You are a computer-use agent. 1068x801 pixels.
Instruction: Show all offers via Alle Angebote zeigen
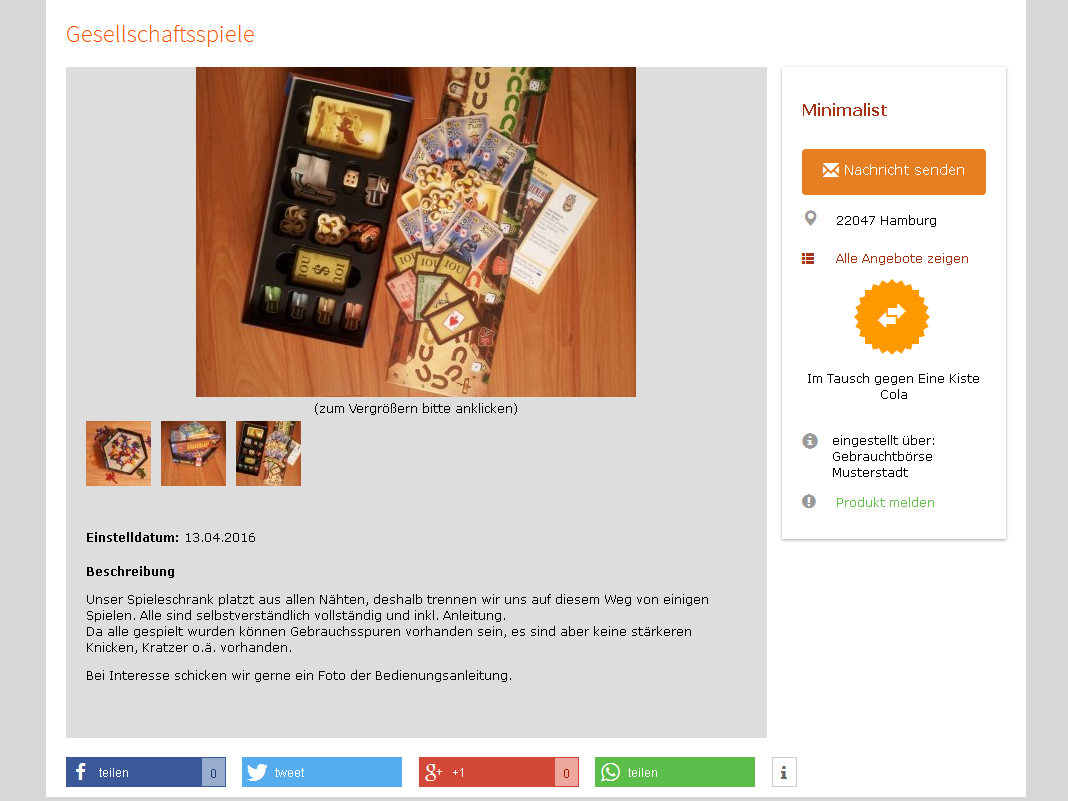coord(902,259)
